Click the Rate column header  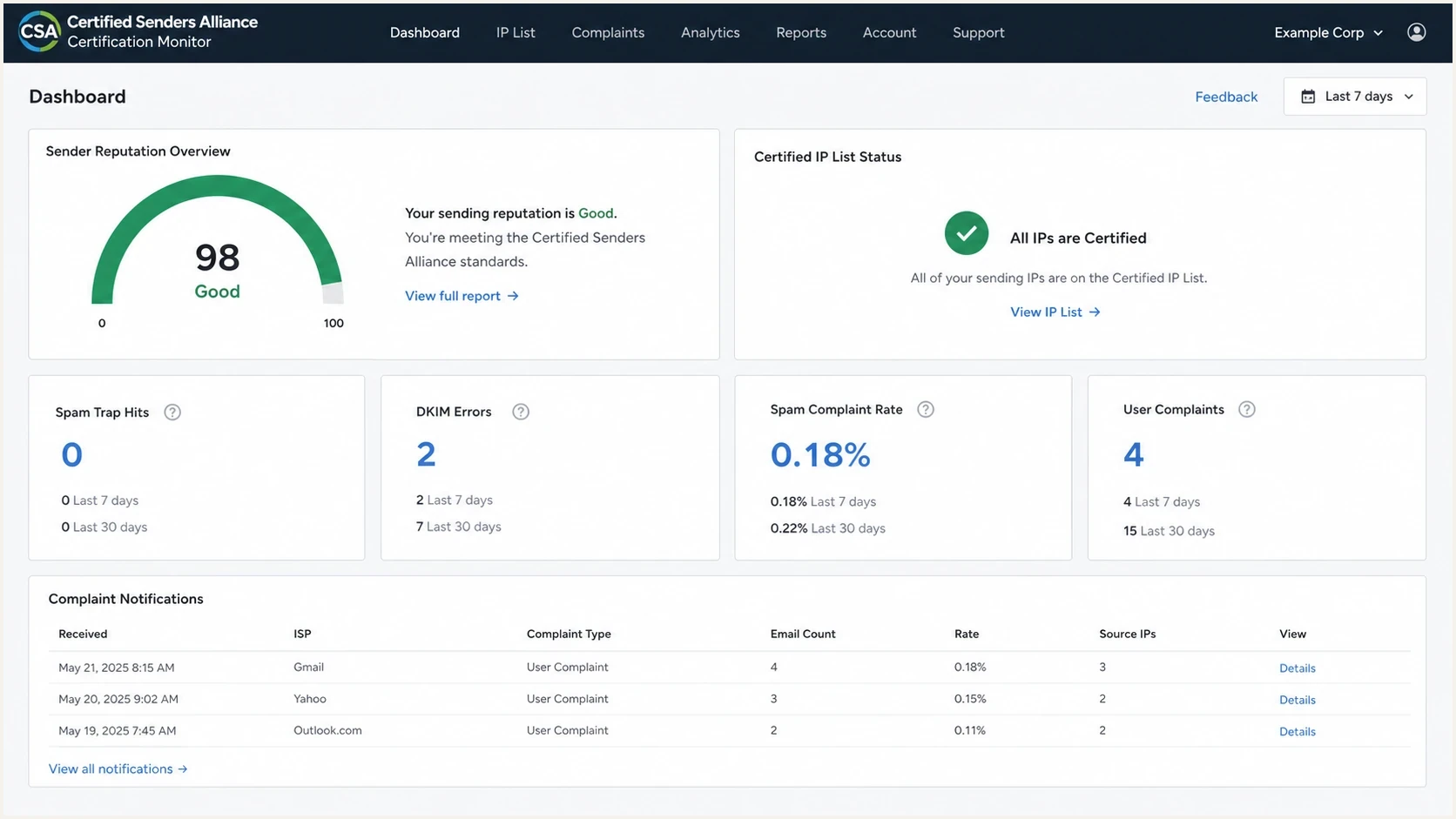click(x=967, y=634)
